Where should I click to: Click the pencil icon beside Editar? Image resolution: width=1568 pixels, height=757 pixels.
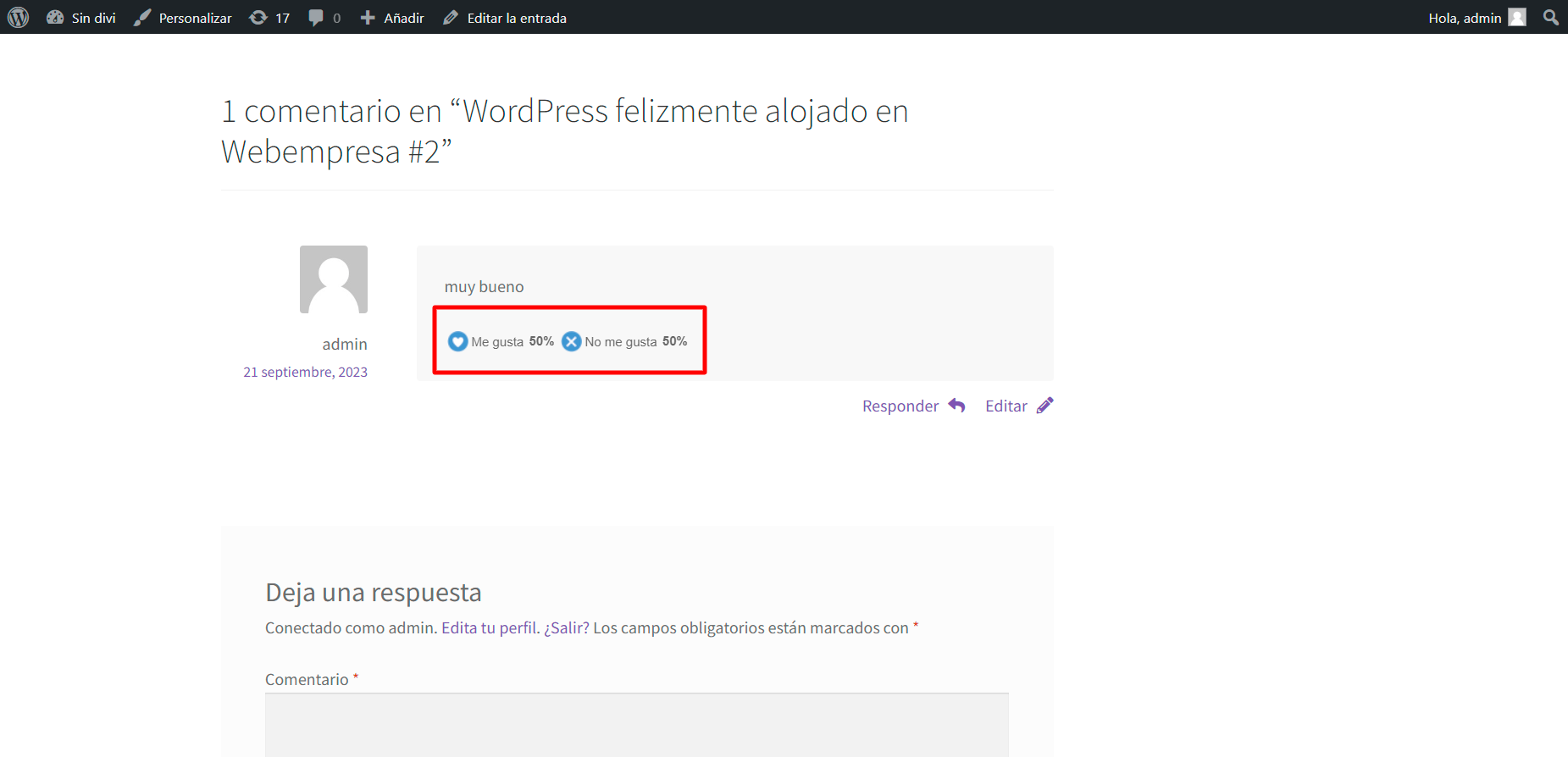coord(1045,406)
